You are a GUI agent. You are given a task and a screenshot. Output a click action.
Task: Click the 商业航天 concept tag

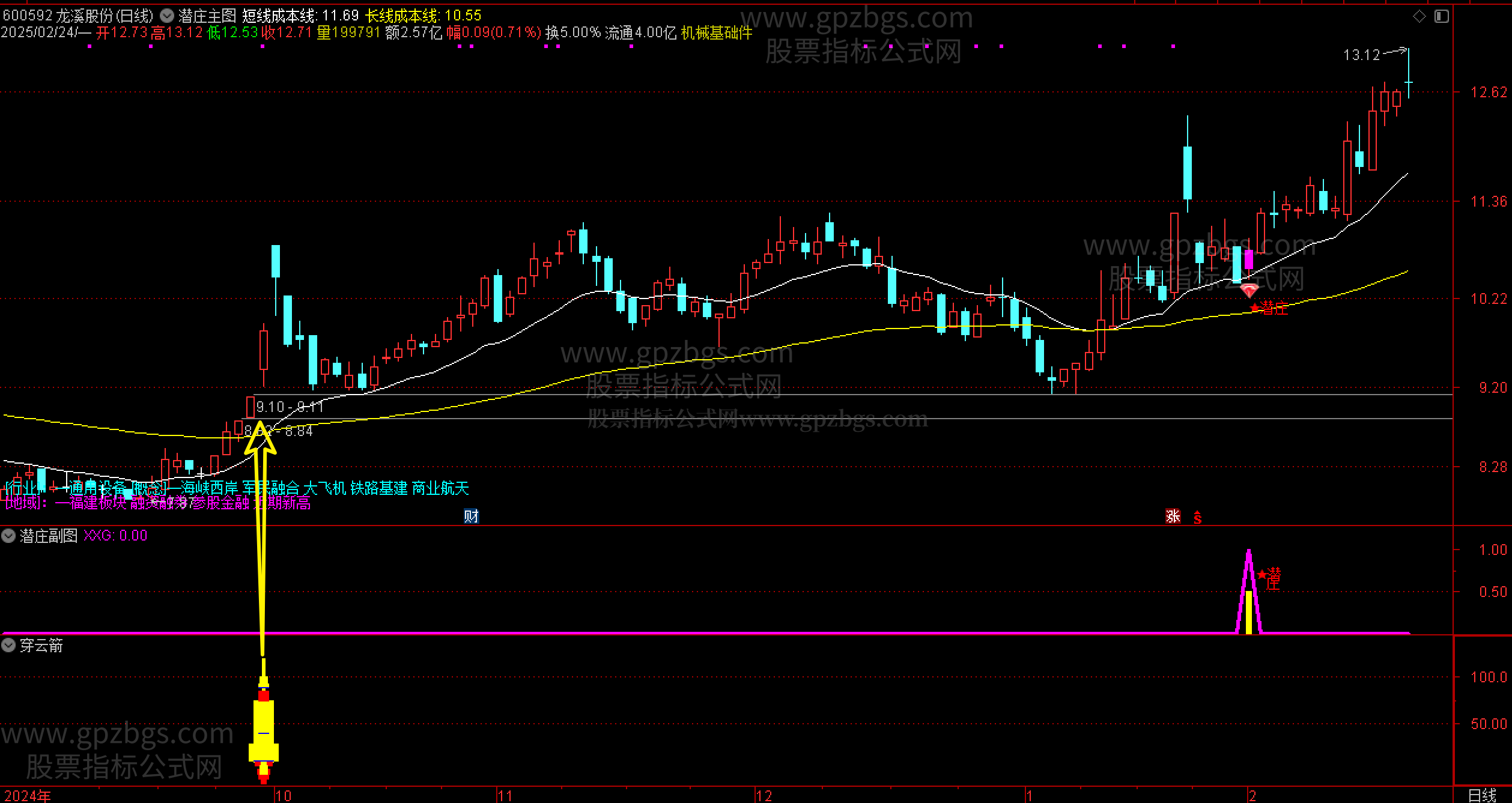tap(440, 488)
